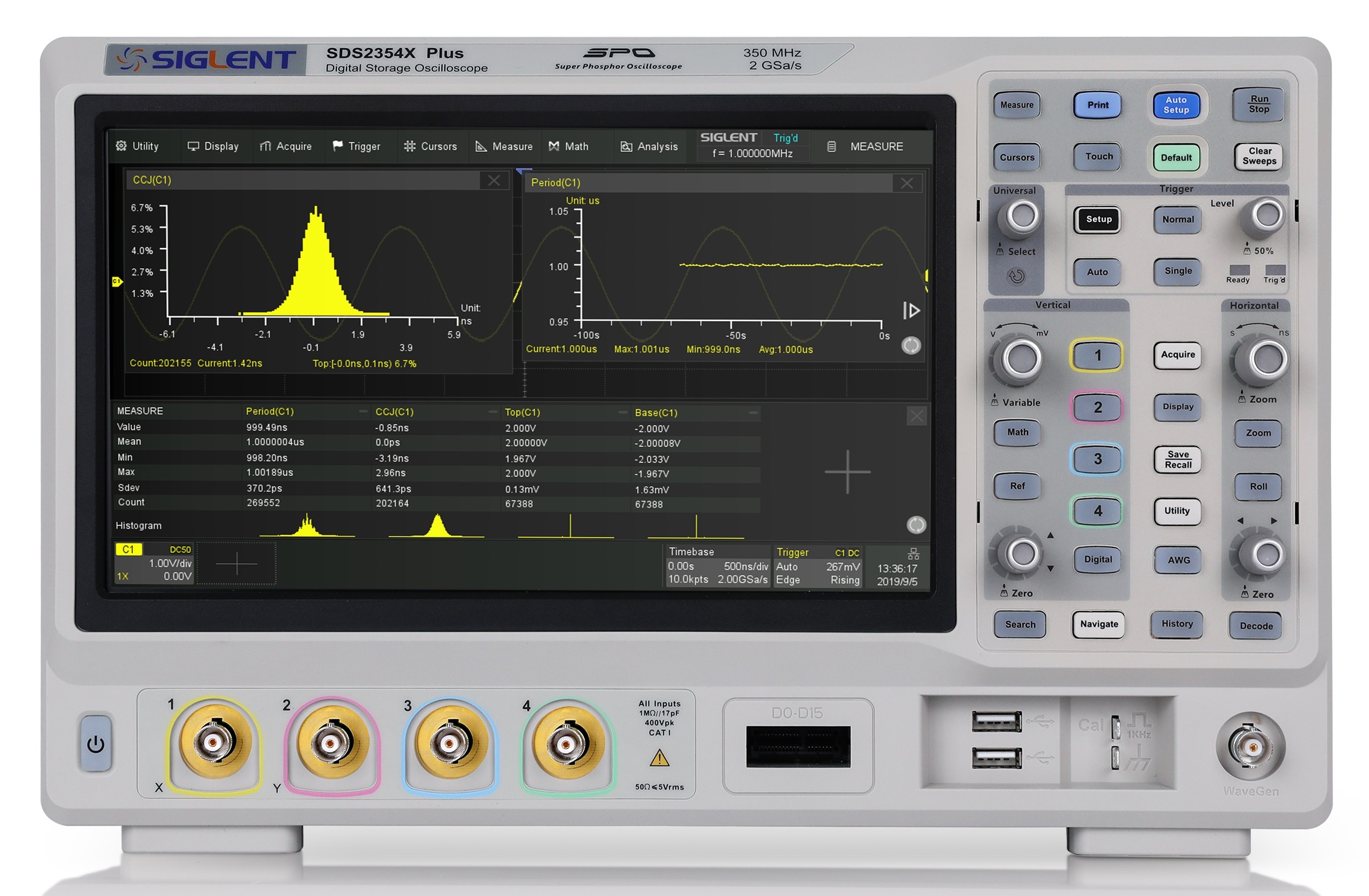Push the physical Display button

point(1178,407)
